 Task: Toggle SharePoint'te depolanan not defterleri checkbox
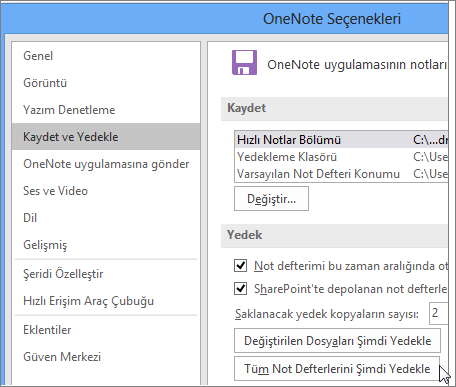tap(240, 289)
